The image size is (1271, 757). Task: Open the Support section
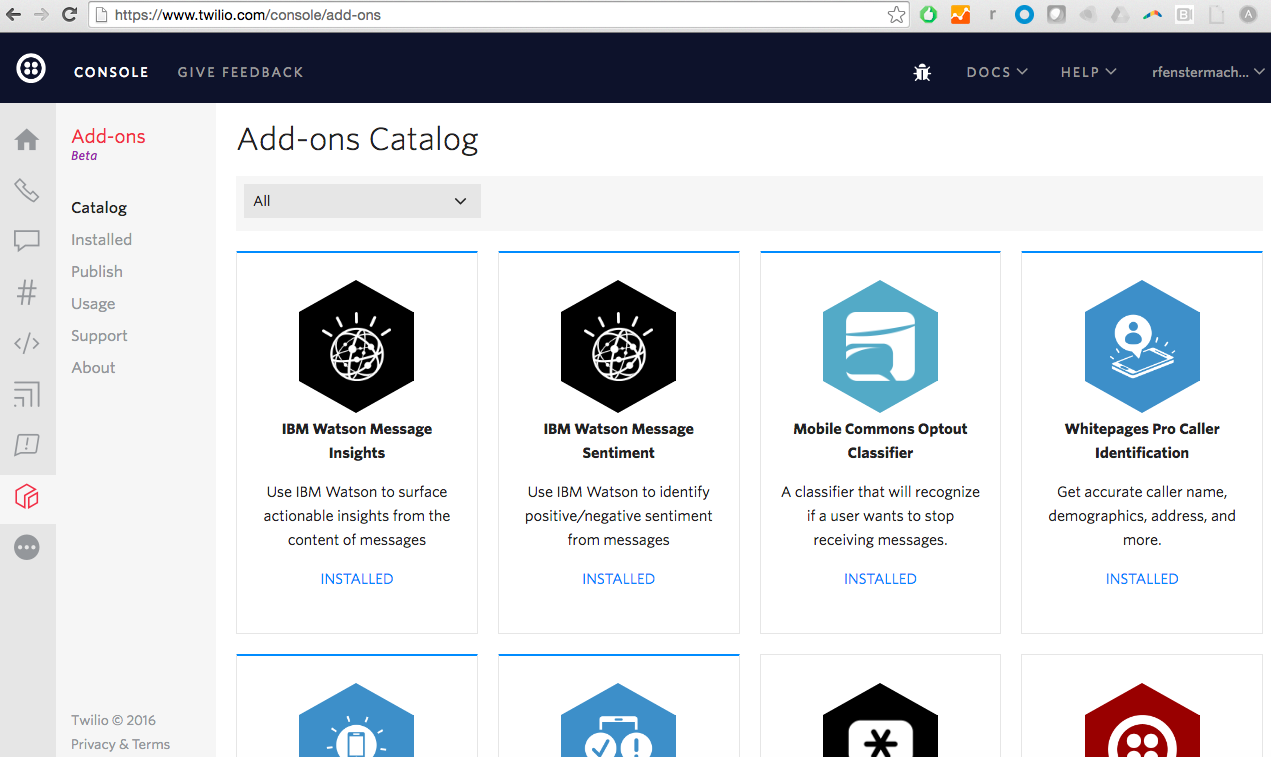pyautogui.click(x=99, y=336)
